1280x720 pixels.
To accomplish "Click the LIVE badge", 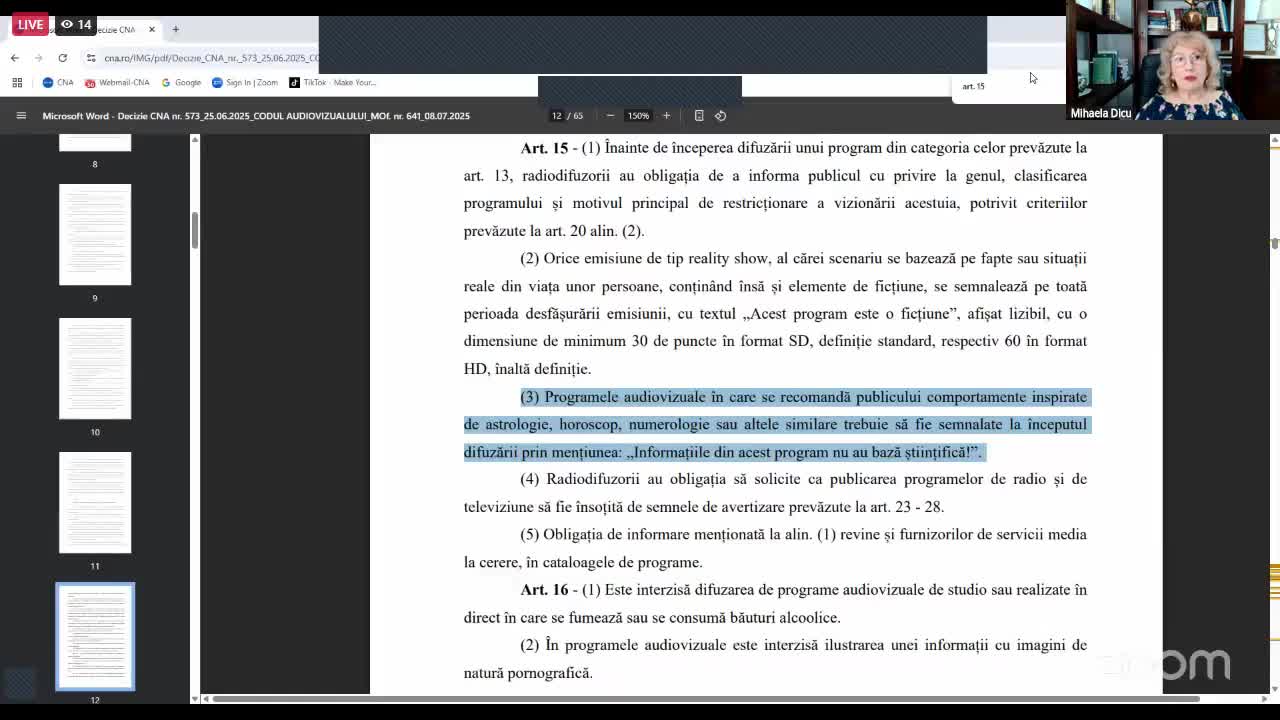I will (x=30, y=24).
